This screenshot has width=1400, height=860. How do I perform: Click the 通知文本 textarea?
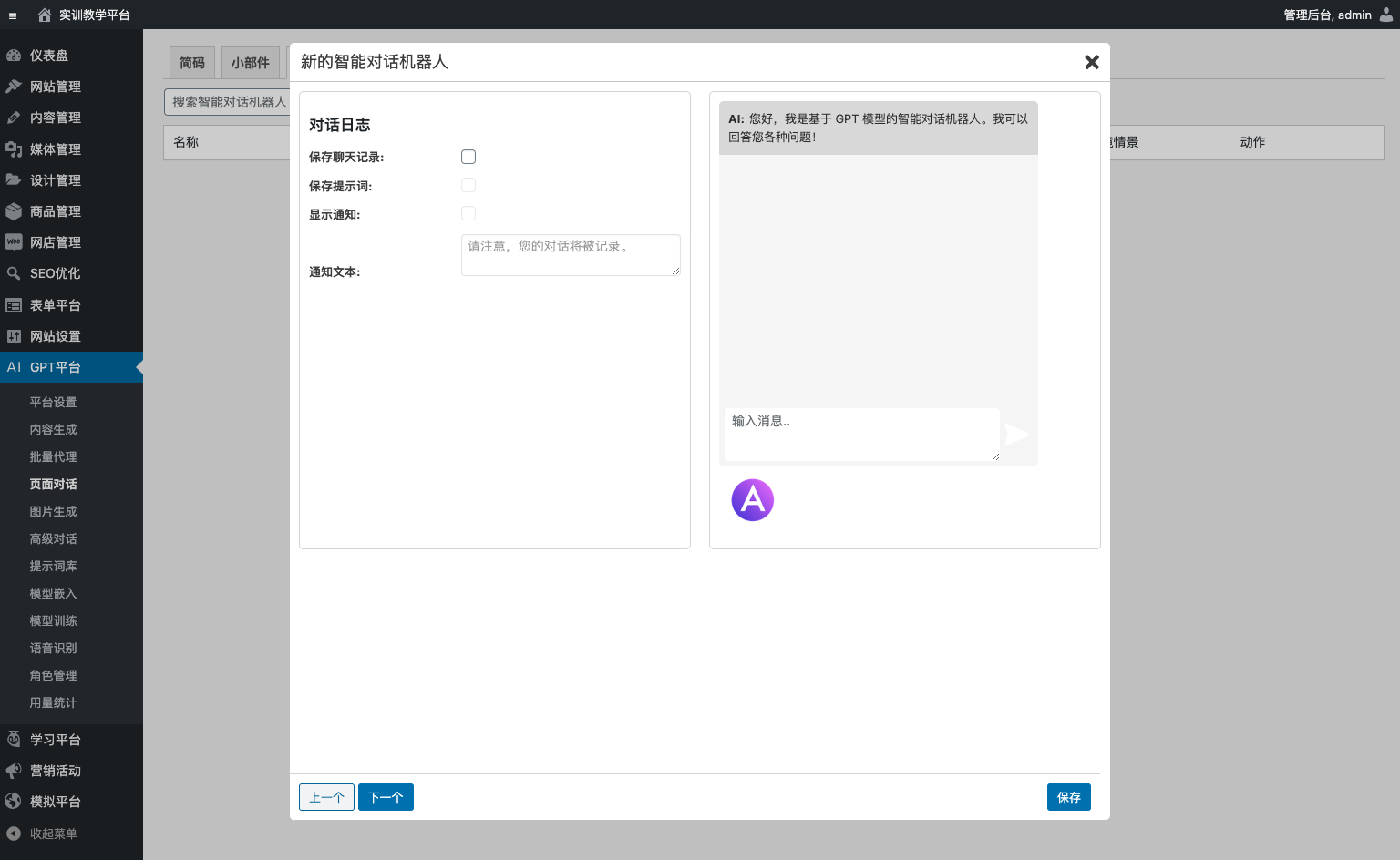571,255
